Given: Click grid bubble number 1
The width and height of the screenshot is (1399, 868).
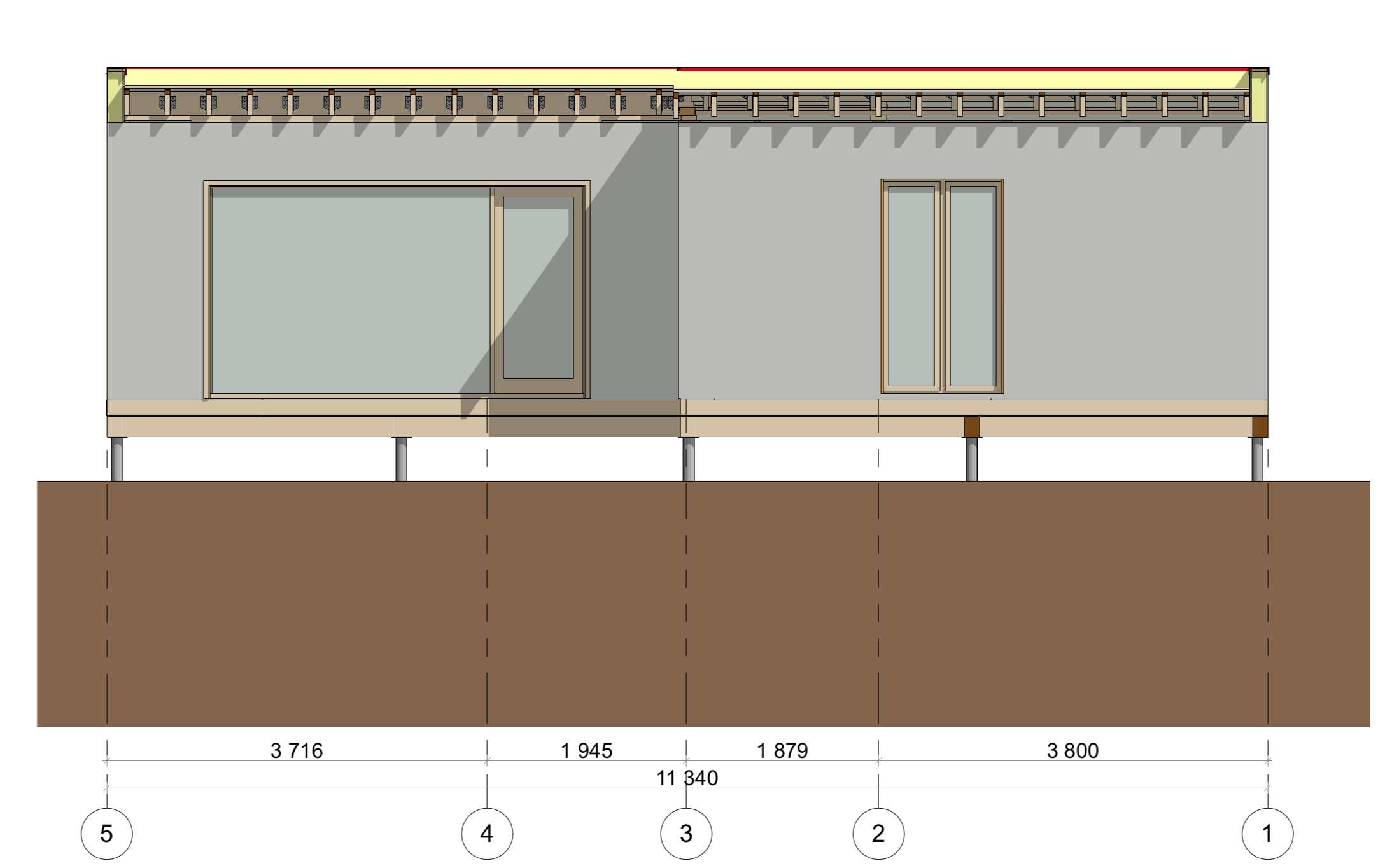Looking at the screenshot, I should tap(1267, 834).
